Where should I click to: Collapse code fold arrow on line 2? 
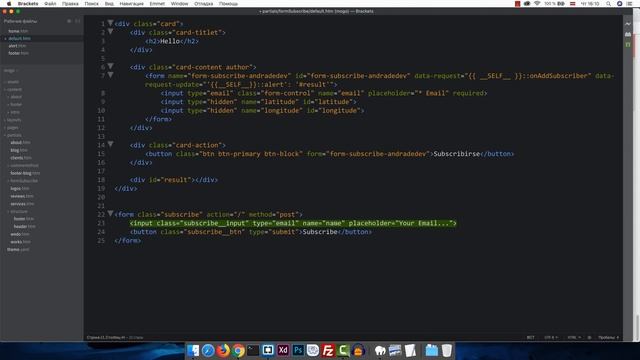coord(110,32)
